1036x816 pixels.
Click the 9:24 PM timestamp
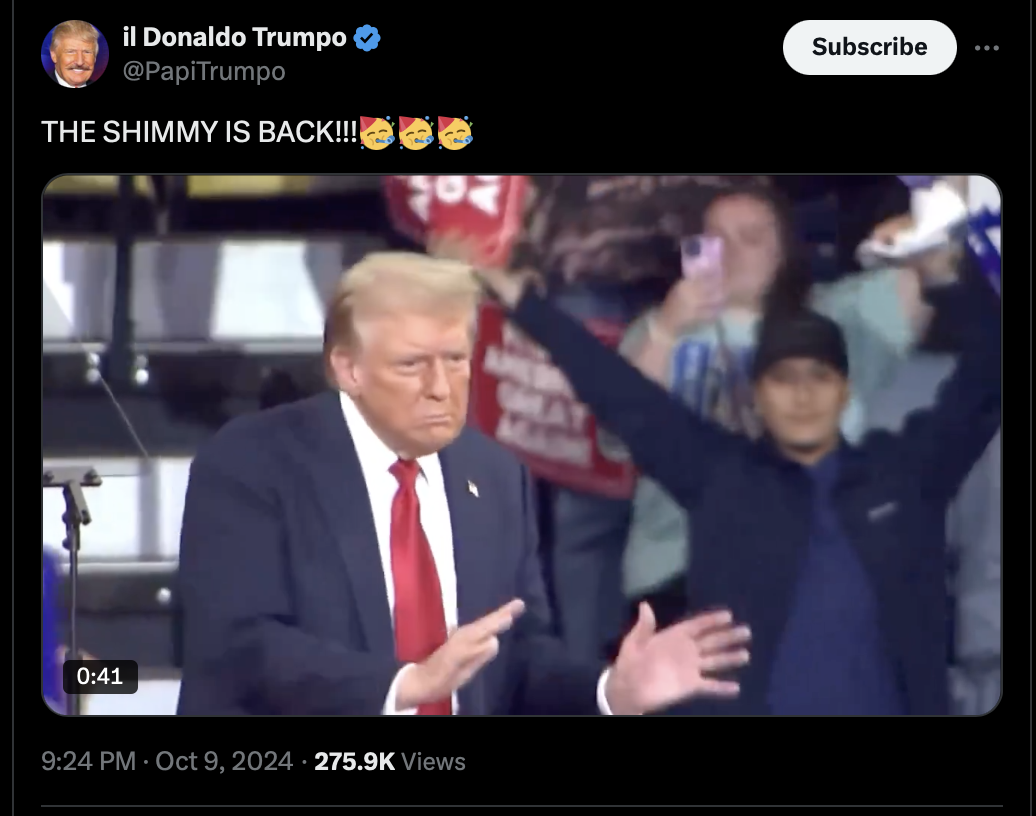point(89,761)
